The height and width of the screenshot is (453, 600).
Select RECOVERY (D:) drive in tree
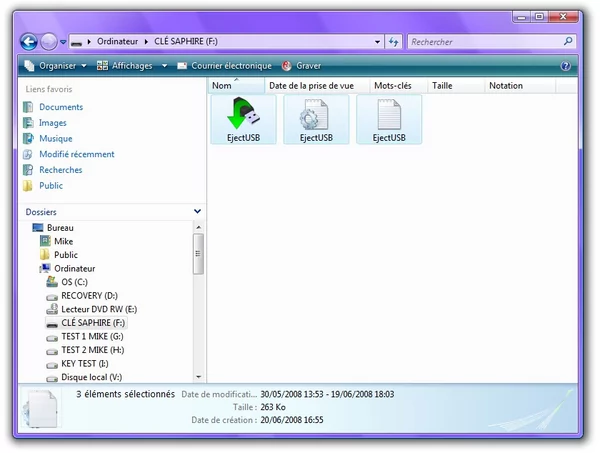coord(90,296)
